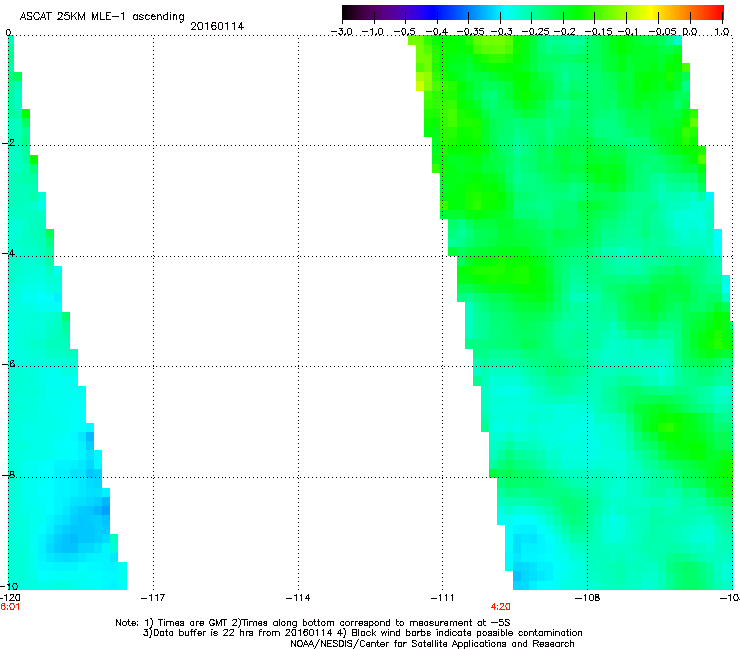Click the red pass time 4:20
The height and width of the screenshot is (650, 740).
click(x=500, y=607)
